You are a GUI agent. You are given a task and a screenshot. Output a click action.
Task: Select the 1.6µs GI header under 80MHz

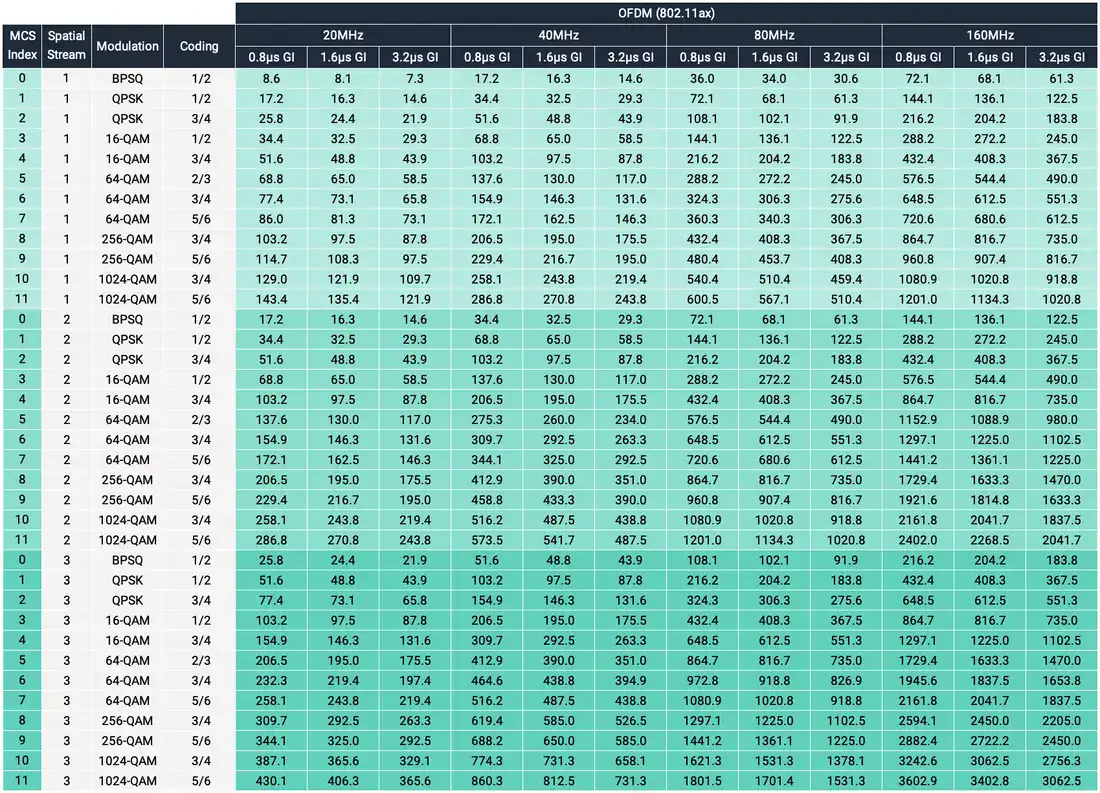[x=774, y=58]
